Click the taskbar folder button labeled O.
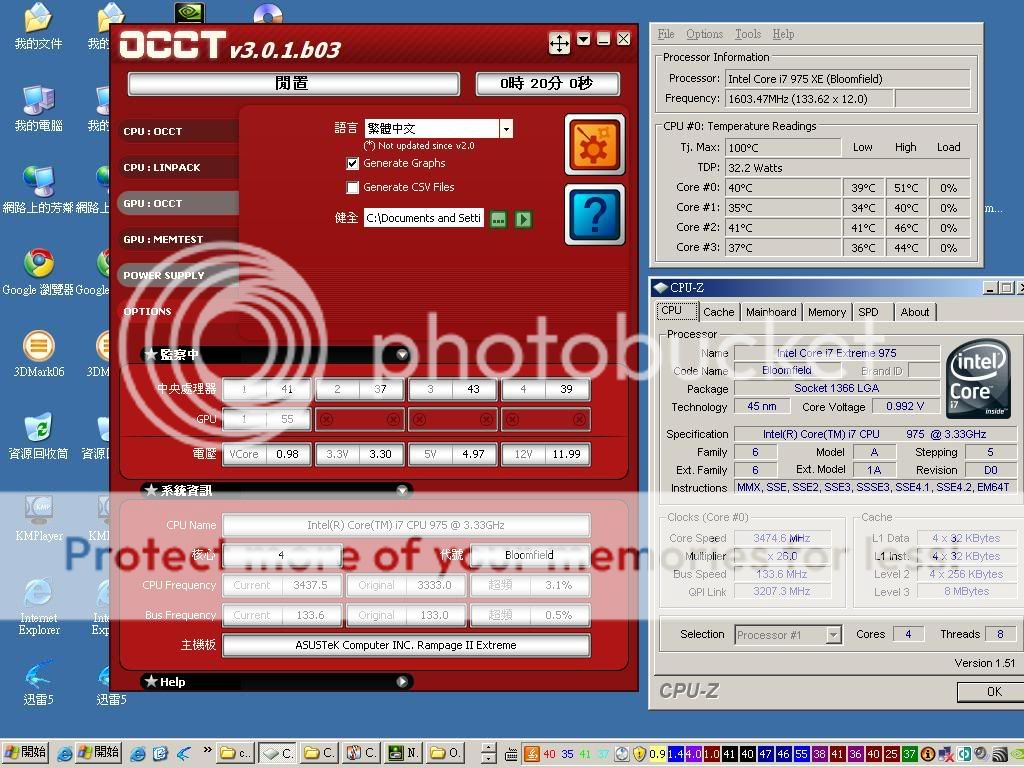1024x768 pixels. (x=445, y=754)
